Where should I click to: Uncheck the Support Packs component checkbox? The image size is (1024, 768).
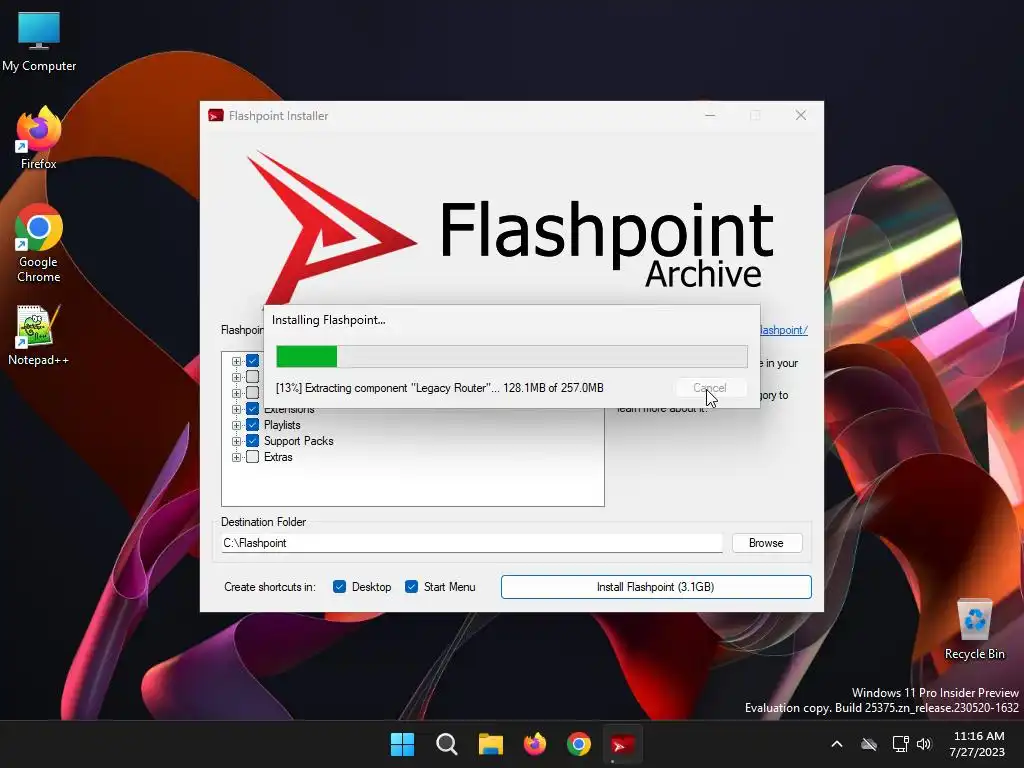(253, 441)
